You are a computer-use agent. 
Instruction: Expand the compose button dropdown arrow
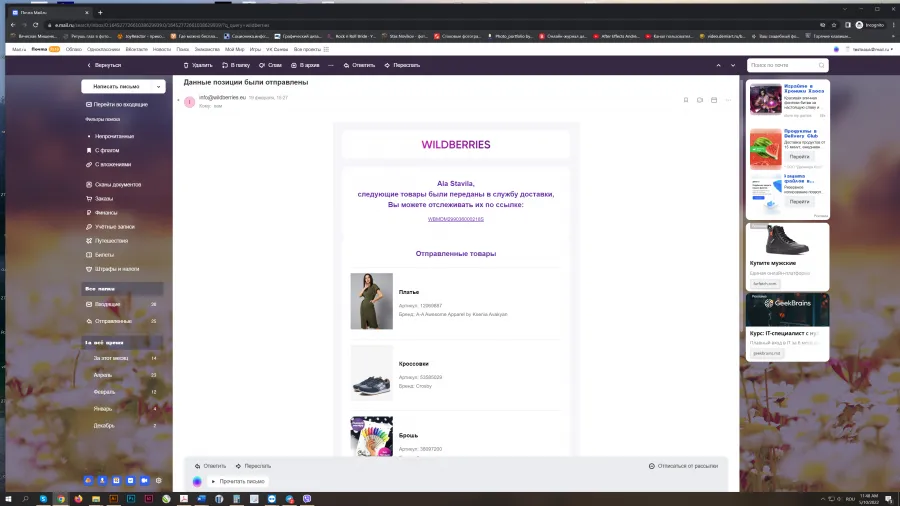158,87
